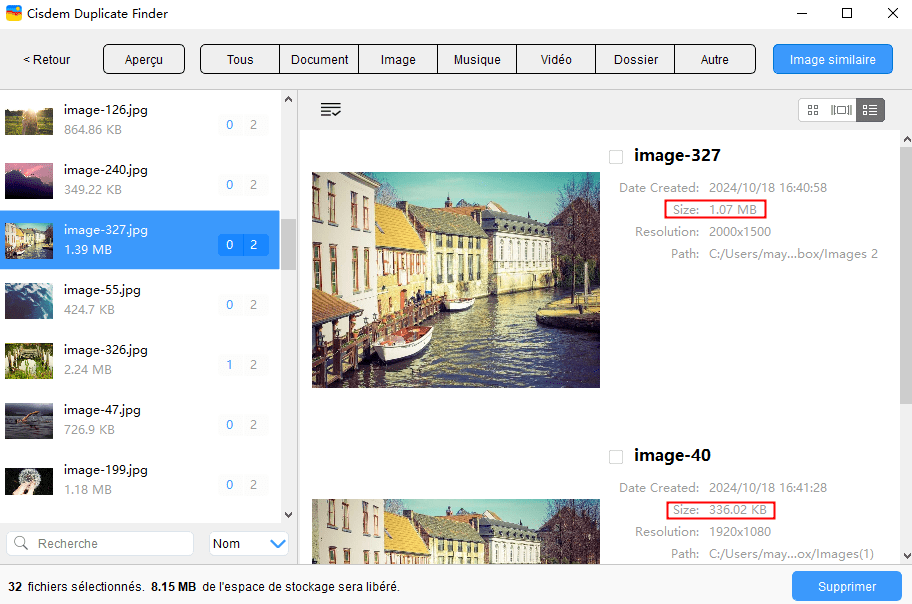
Task: Click the image-47.jpg thumbnail
Action: 29,421
